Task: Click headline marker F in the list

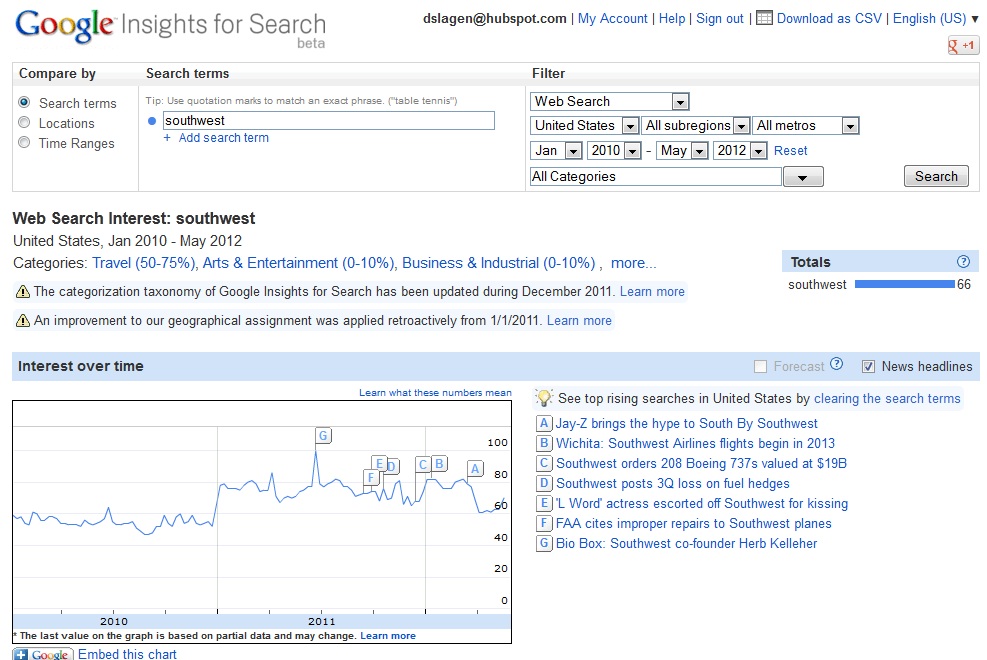Action: 544,524
